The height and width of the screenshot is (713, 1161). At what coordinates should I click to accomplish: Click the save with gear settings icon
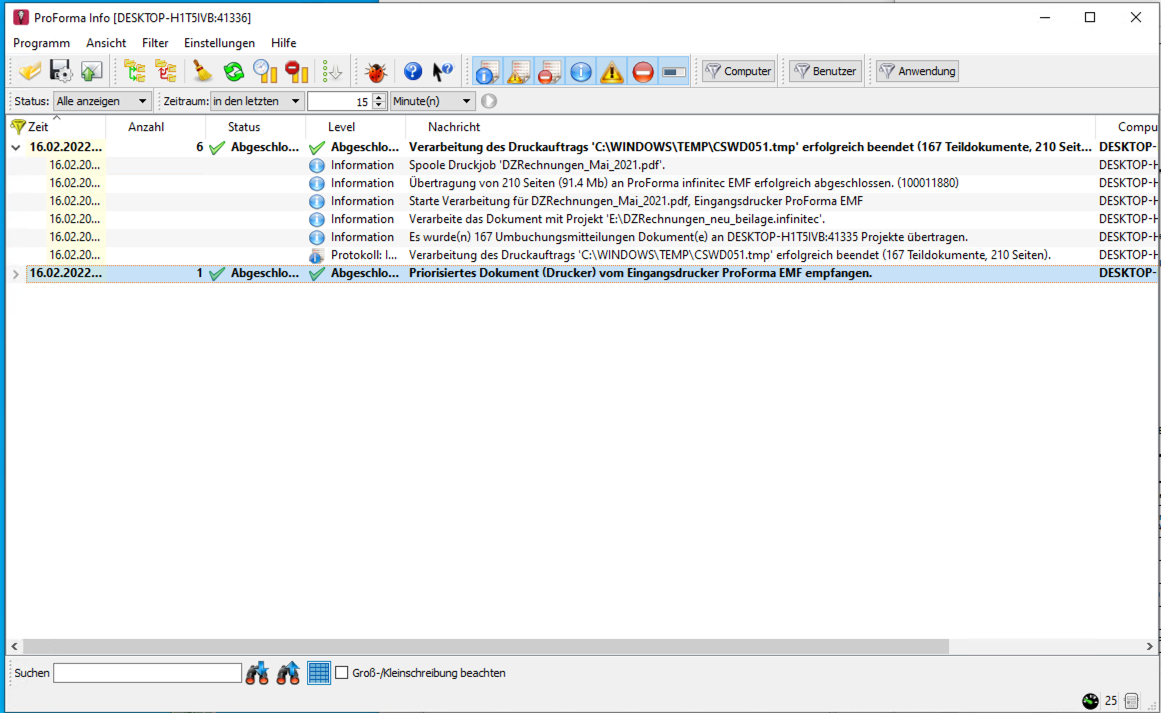point(61,71)
